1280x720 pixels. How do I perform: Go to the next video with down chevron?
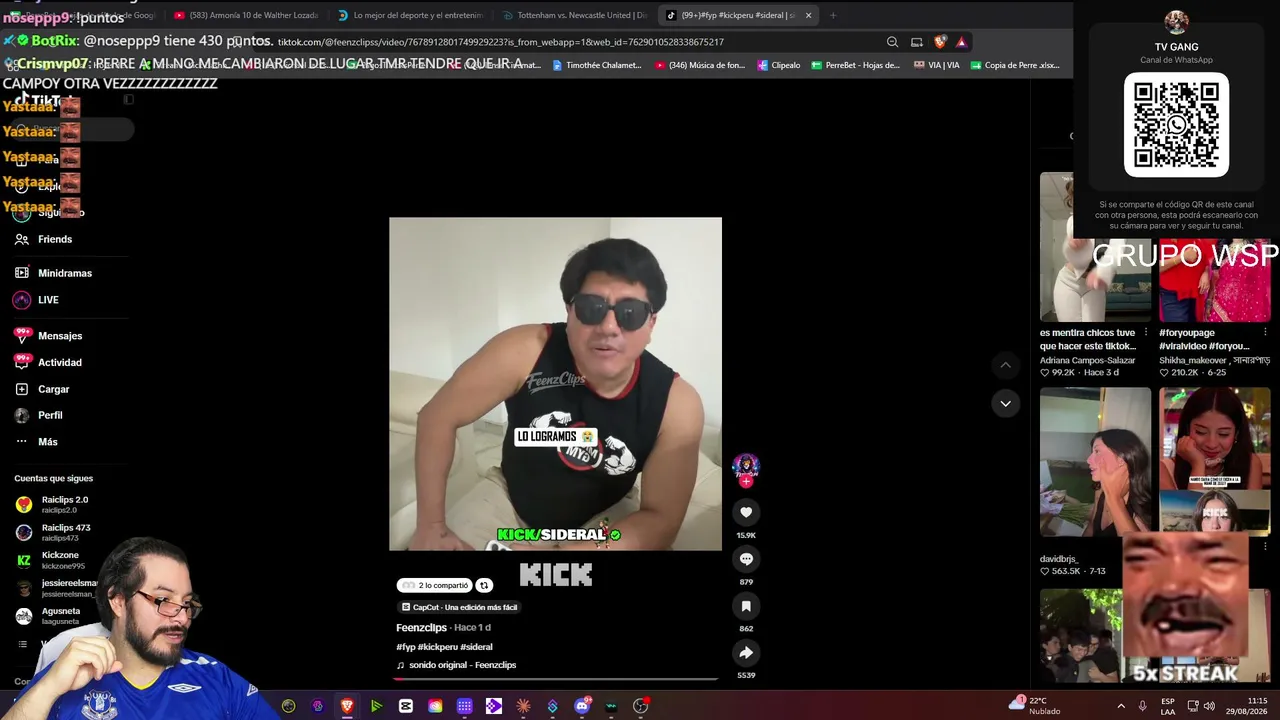coord(1005,404)
